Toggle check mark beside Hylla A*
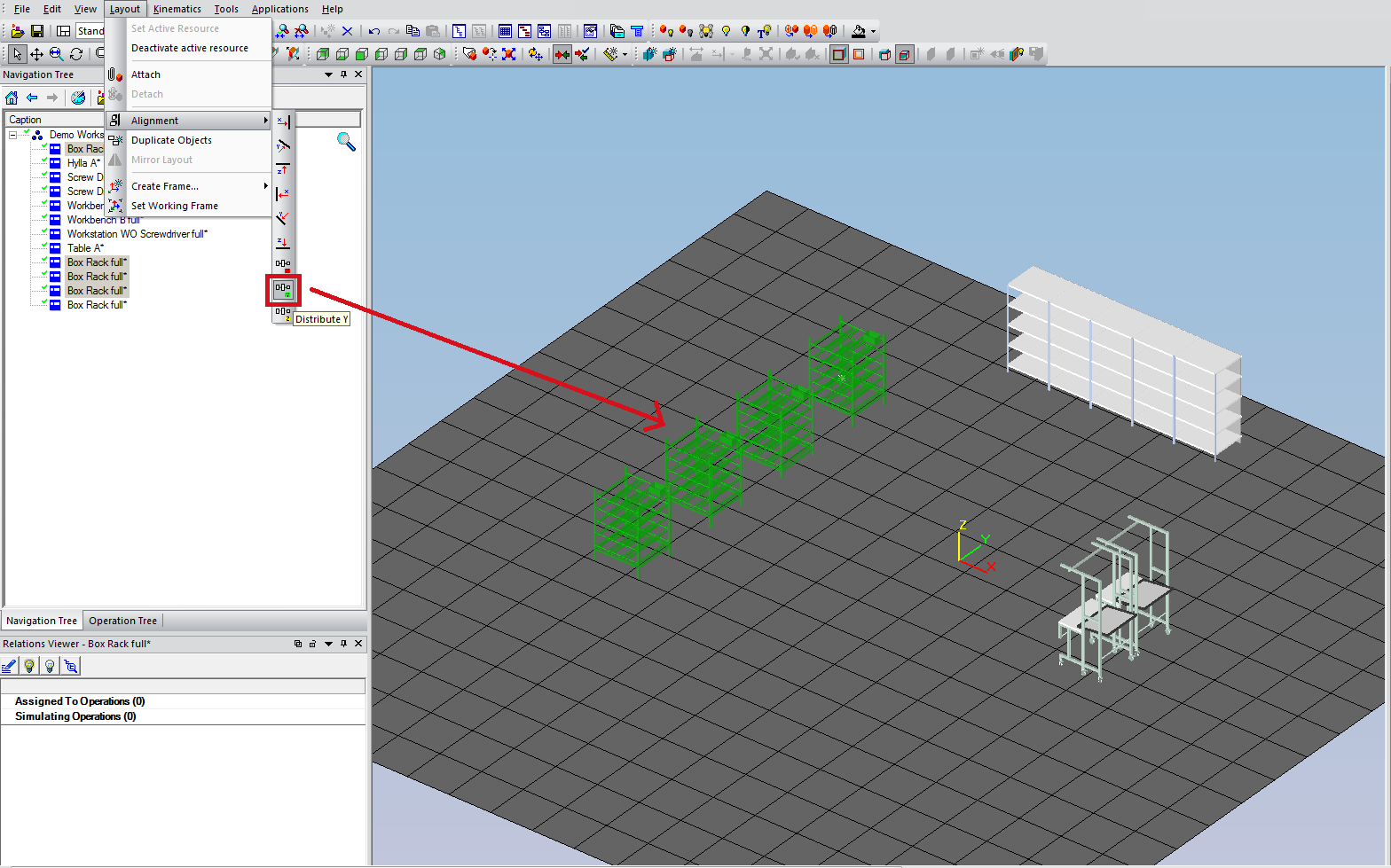Image resolution: width=1391 pixels, height=868 pixels. (x=44, y=160)
